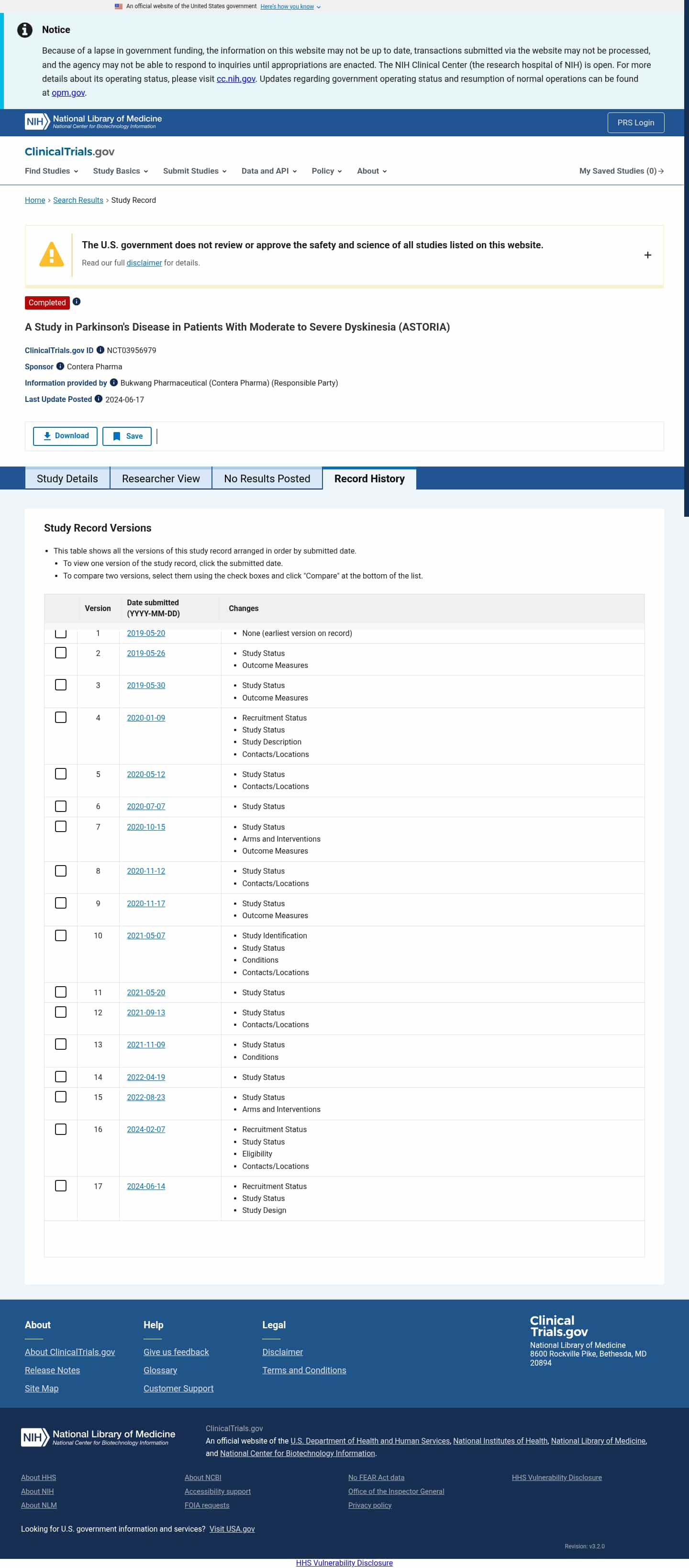Expand the government disclaimer plus icon

(x=647, y=255)
